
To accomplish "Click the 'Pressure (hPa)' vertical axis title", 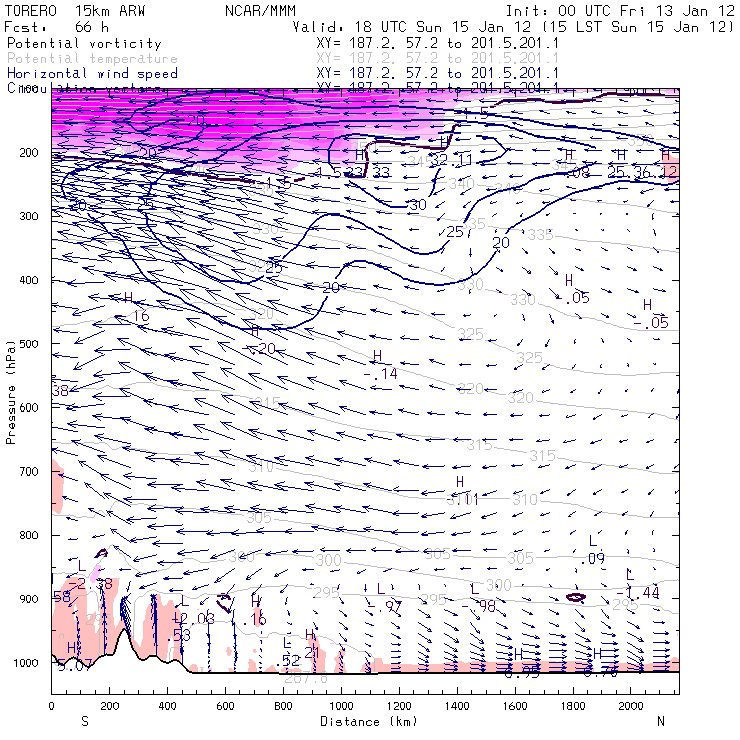I will point(11,391).
